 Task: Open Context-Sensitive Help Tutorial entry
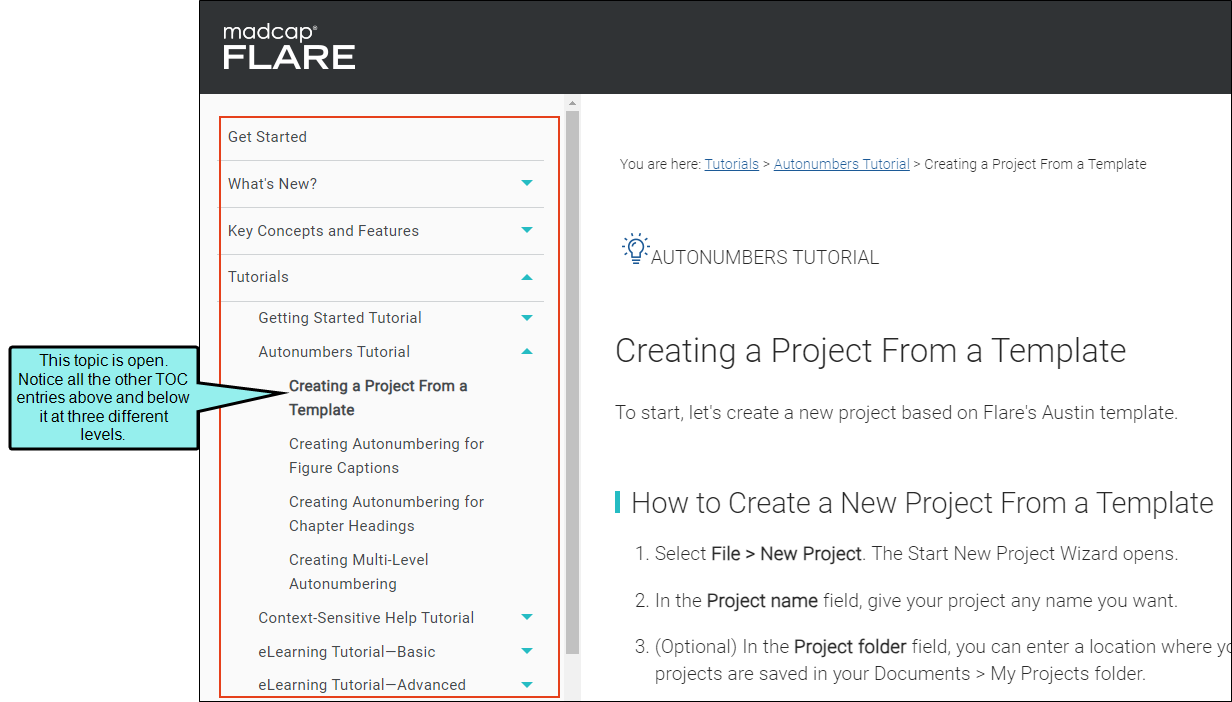coord(366,618)
